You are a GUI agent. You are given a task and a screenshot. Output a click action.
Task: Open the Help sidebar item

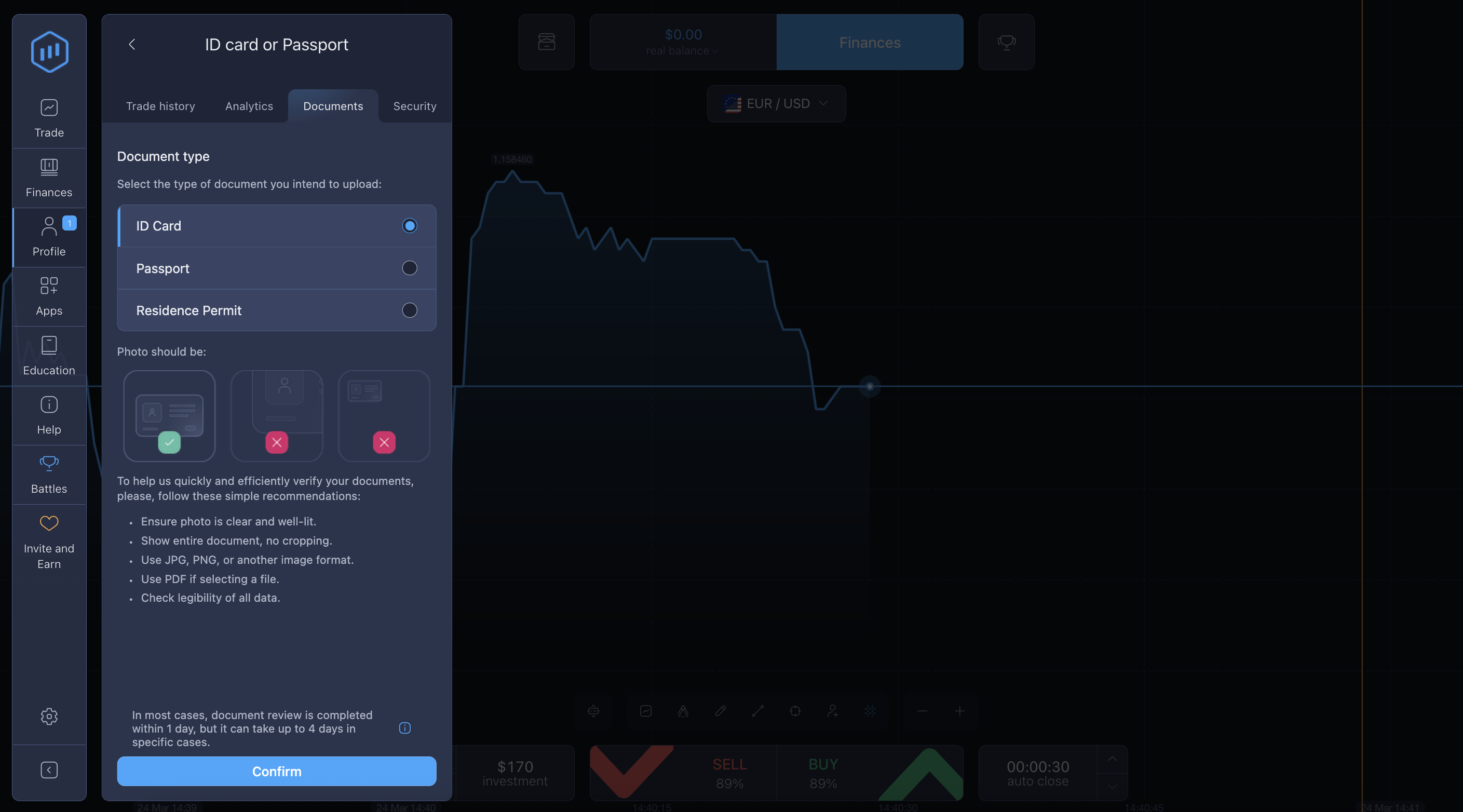(49, 416)
